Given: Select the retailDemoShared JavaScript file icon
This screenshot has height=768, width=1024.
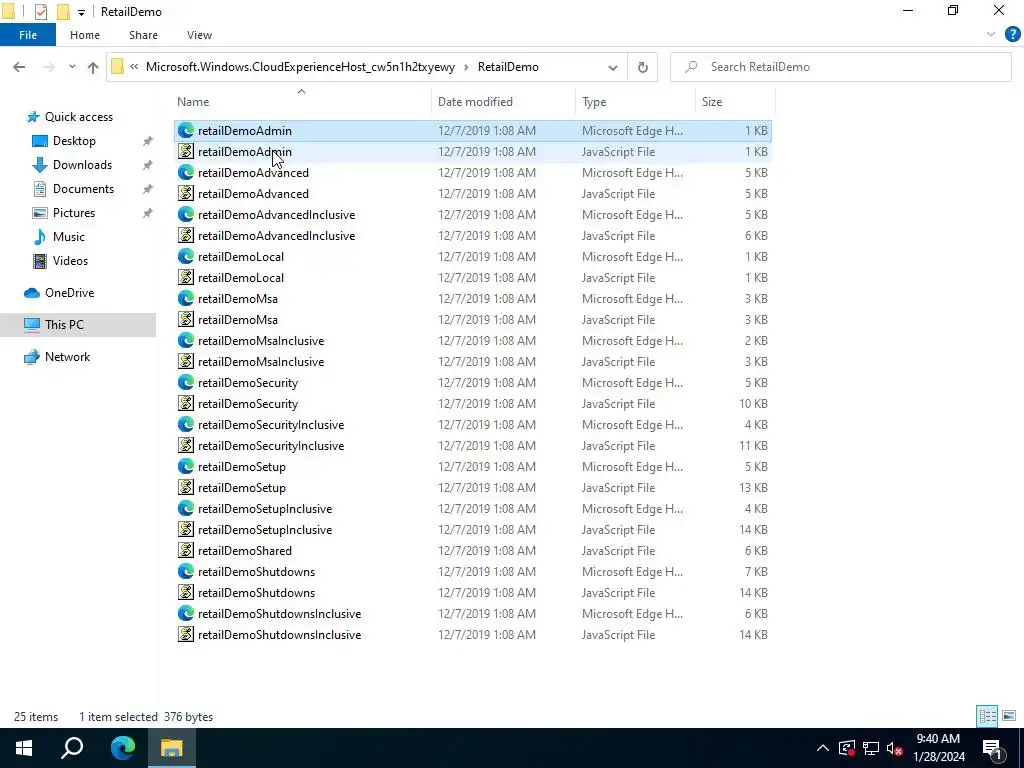Looking at the screenshot, I should [186, 551].
